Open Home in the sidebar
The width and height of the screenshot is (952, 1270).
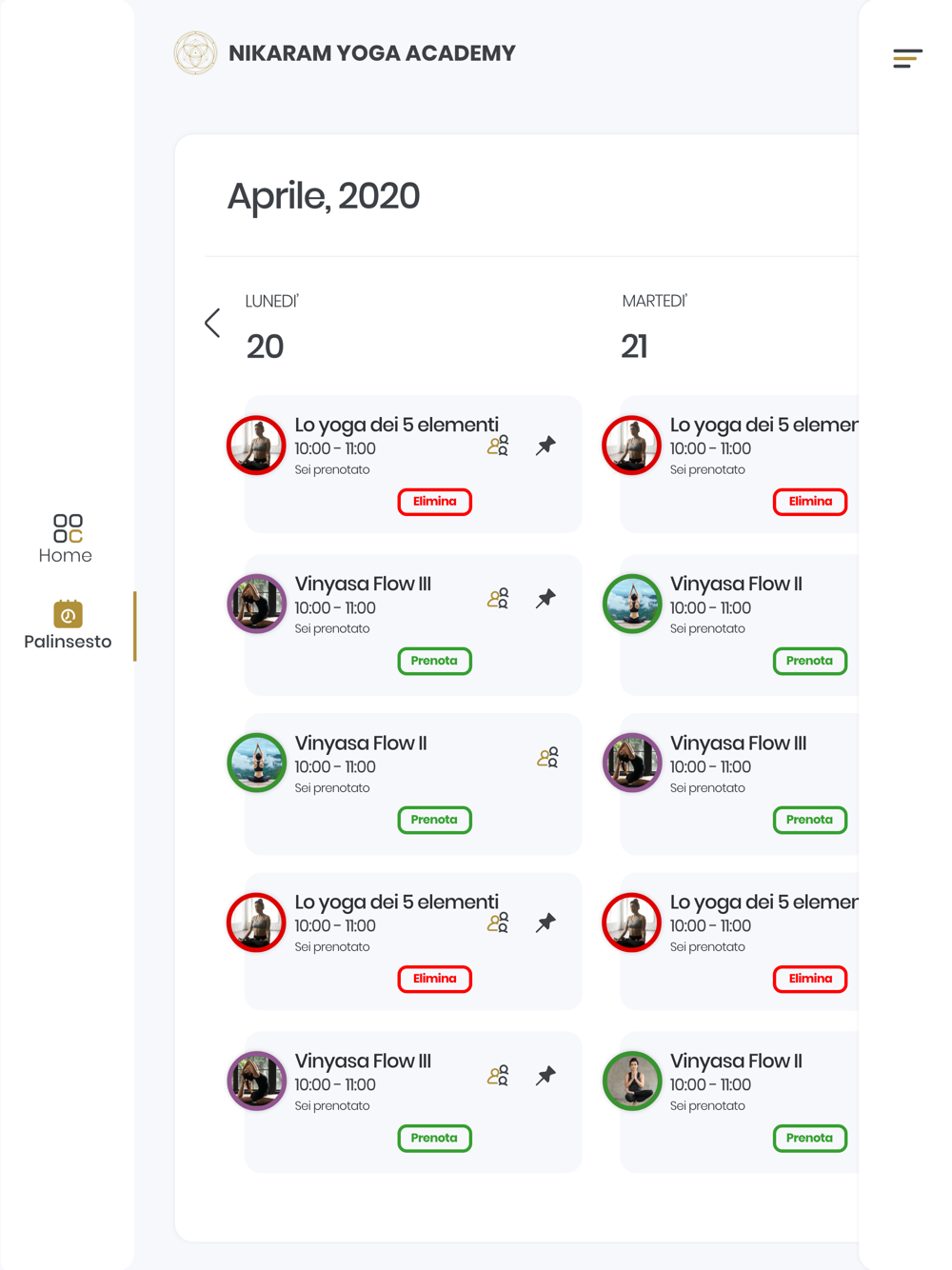click(66, 539)
